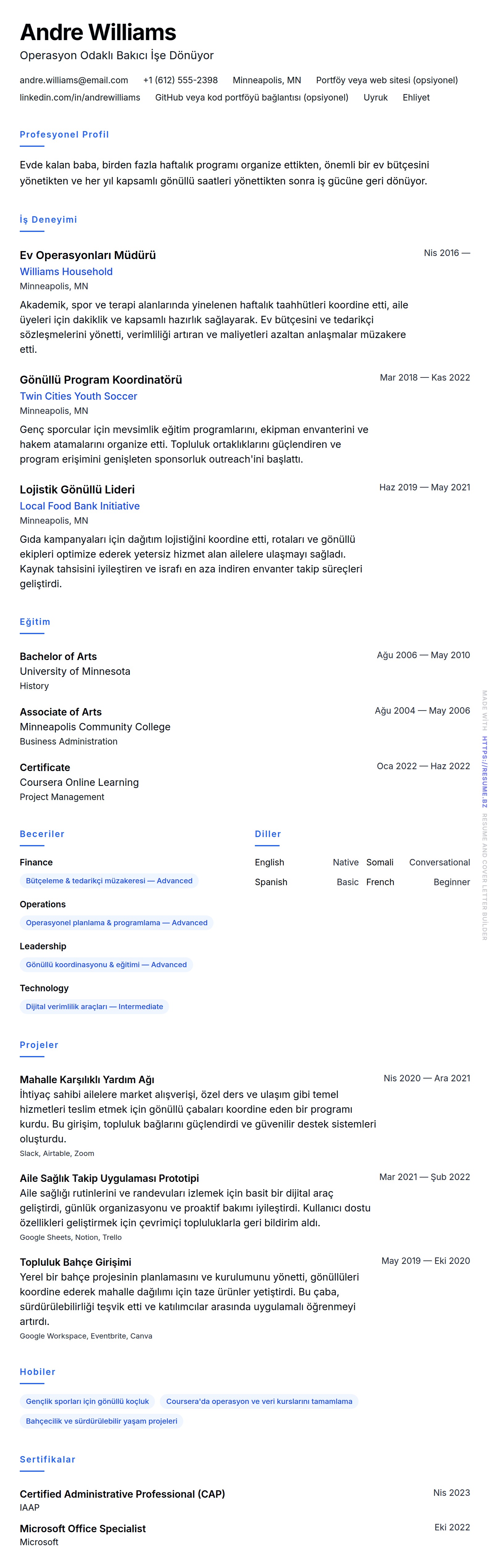Open the Williams Household employer link
The width and height of the screenshot is (490, 1568).
click(x=66, y=271)
